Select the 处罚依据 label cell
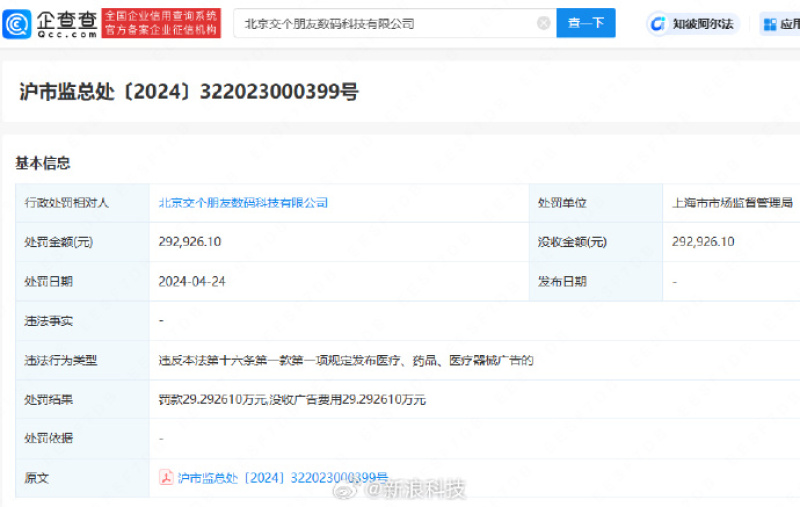This screenshot has height=507, width=800. pyautogui.click(x=82, y=438)
